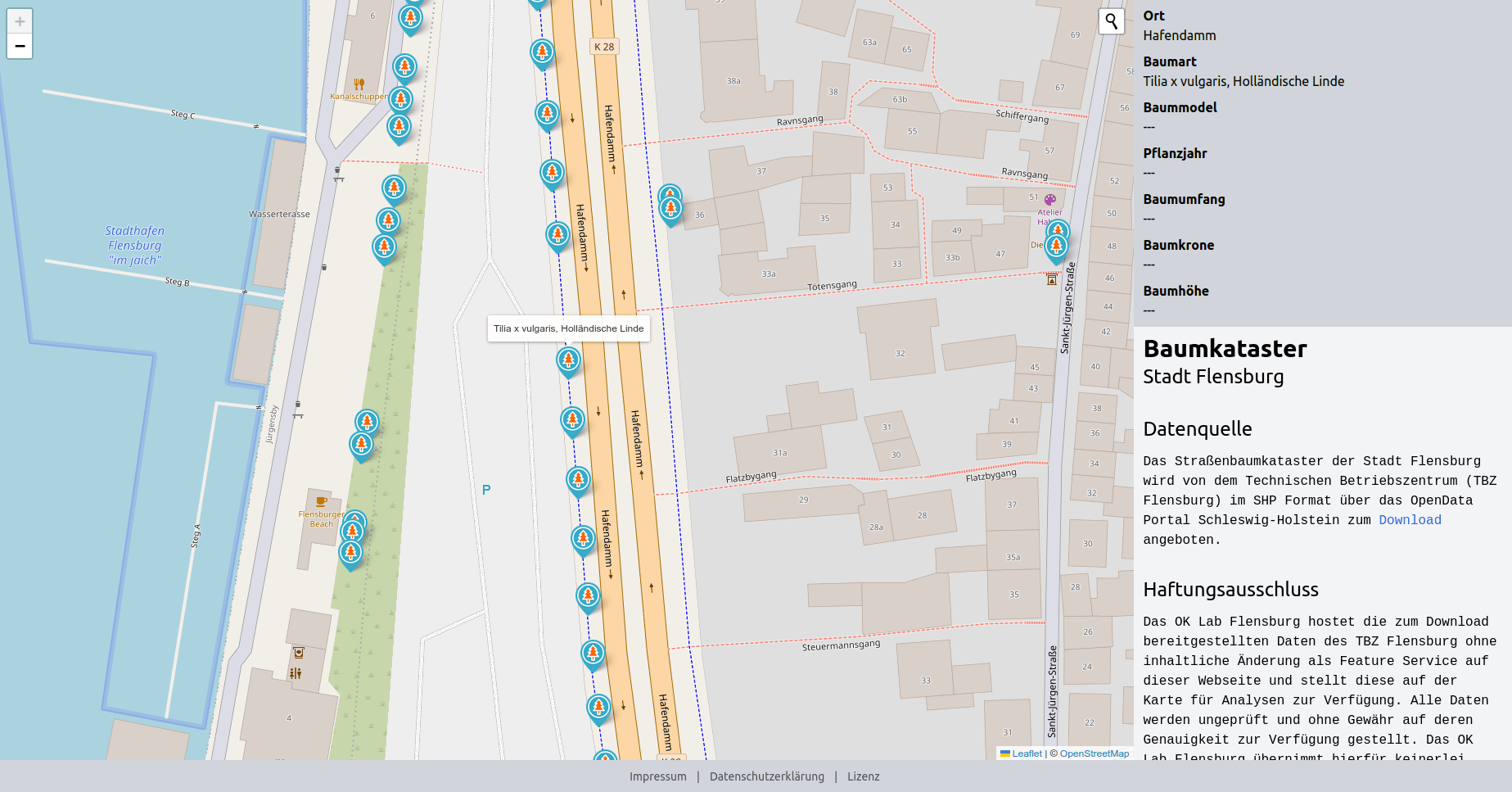Open the Download link in the Datenquelle section
Image resolution: width=1512 pixels, height=792 pixels.
coord(1409,520)
